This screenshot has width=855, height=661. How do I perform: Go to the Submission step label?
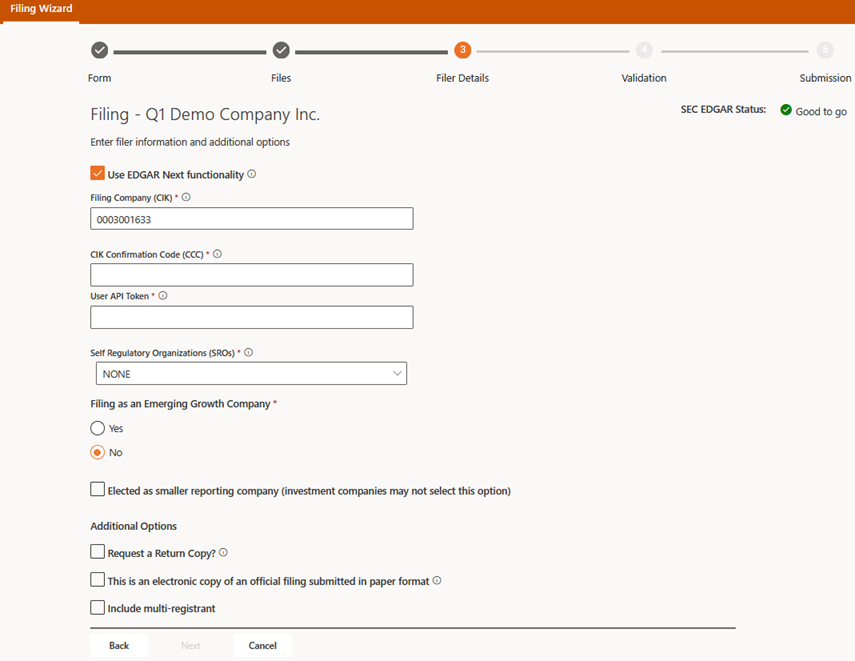(x=825, y=78)
